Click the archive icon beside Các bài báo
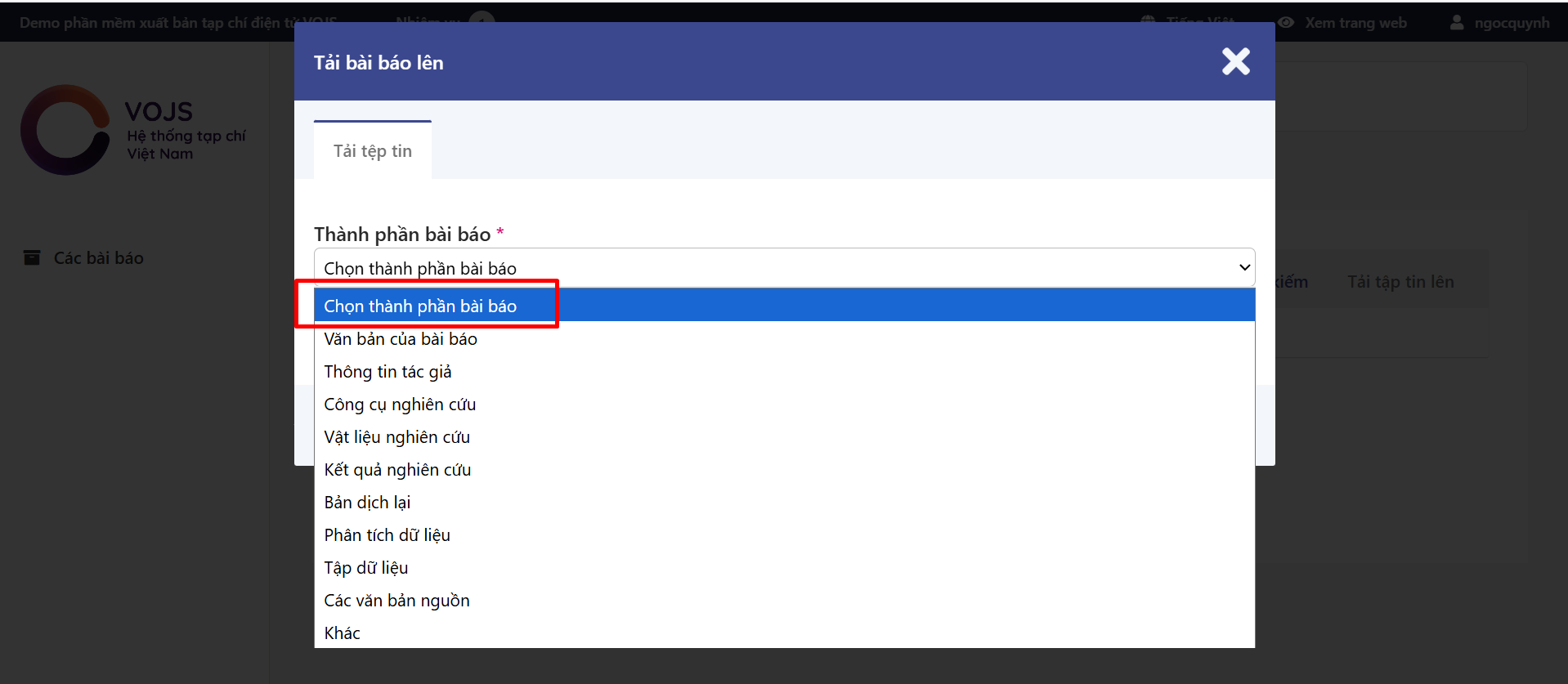1568x684 pixels. point(32,258)
